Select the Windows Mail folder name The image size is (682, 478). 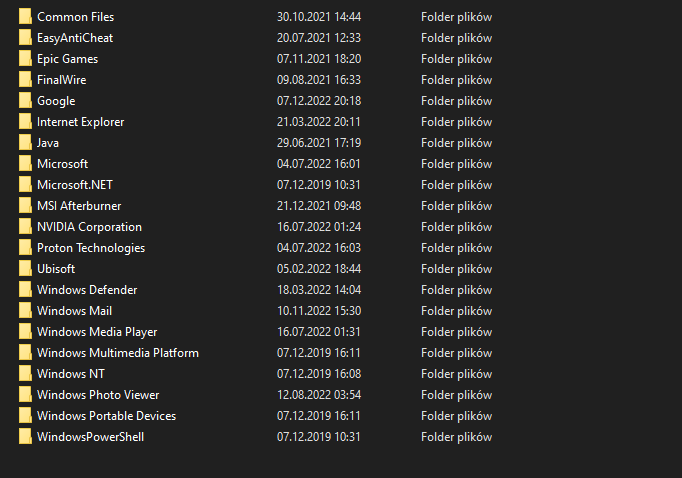point(74,311)
